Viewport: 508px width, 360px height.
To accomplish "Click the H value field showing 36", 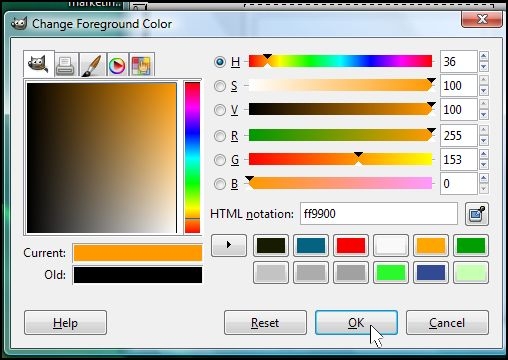I will pyautogui.click(x=459, y=62).
